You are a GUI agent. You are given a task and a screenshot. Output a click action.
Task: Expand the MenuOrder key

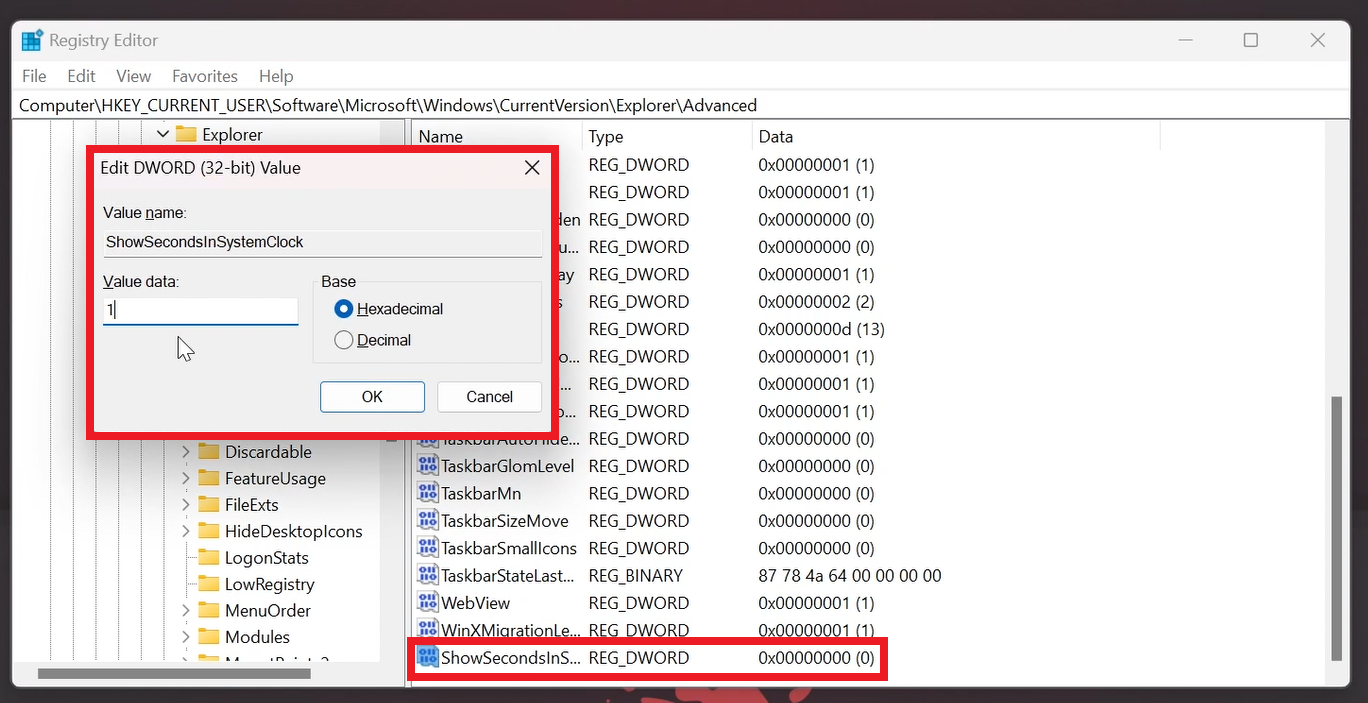point(186,610)
